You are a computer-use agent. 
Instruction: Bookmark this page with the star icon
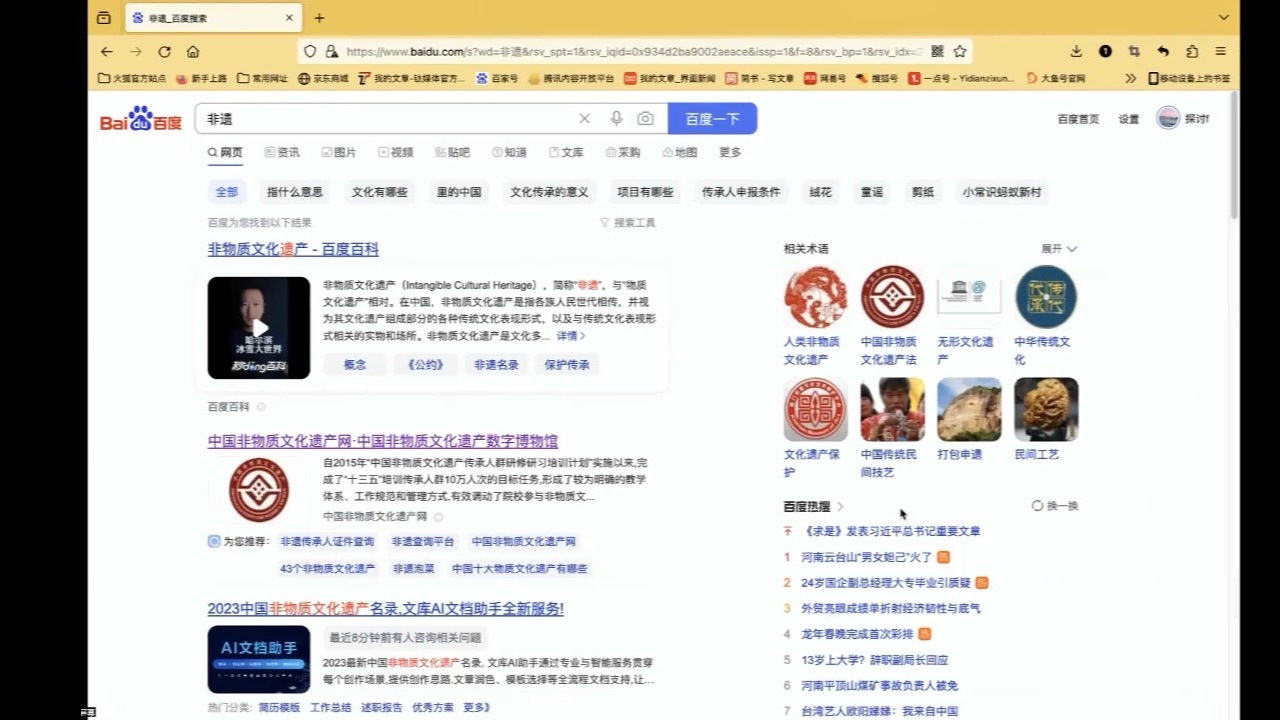click(960, 51)
